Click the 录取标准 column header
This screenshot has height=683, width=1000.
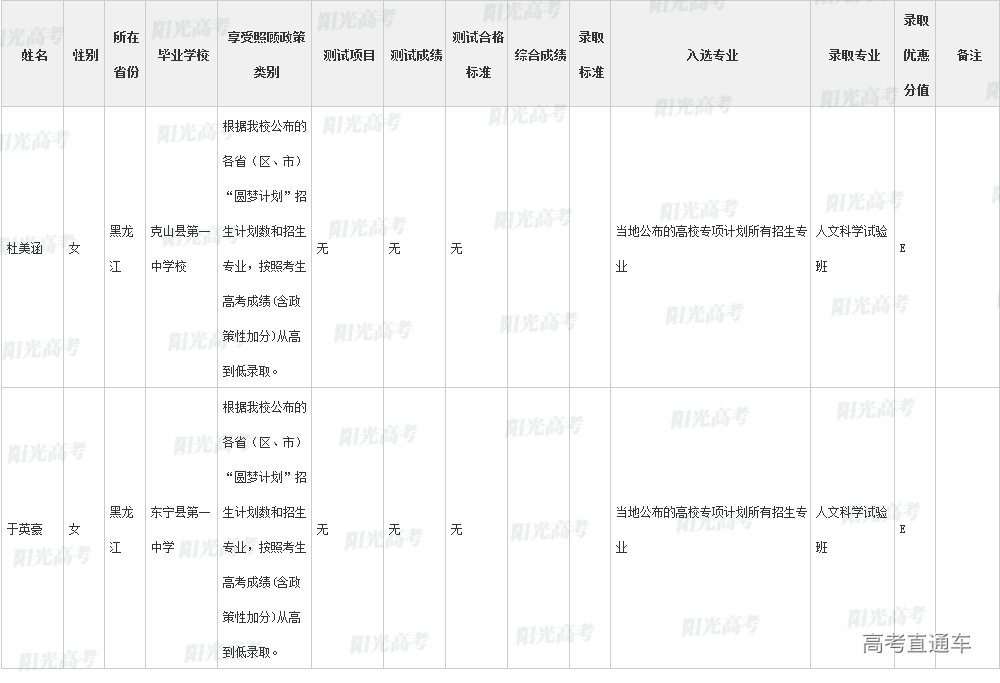pyautogui.click(x=590, y=55)
